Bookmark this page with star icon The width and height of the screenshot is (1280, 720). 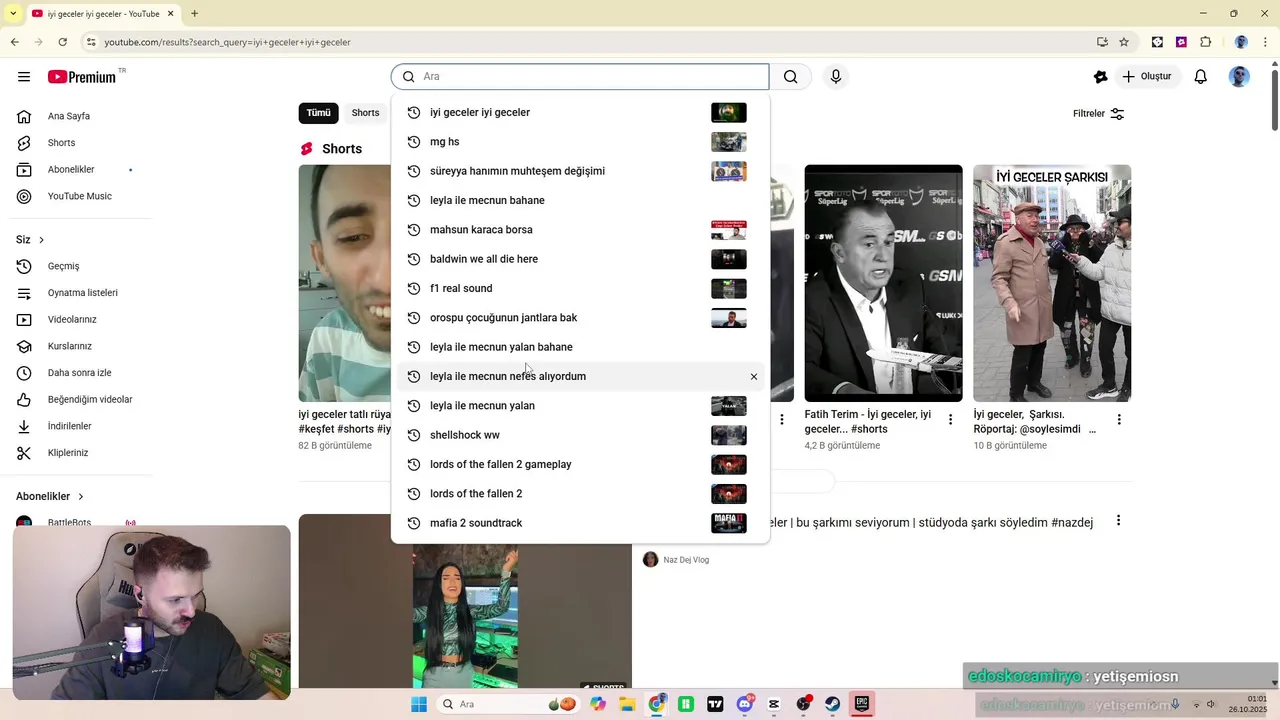coord(1124,42)
